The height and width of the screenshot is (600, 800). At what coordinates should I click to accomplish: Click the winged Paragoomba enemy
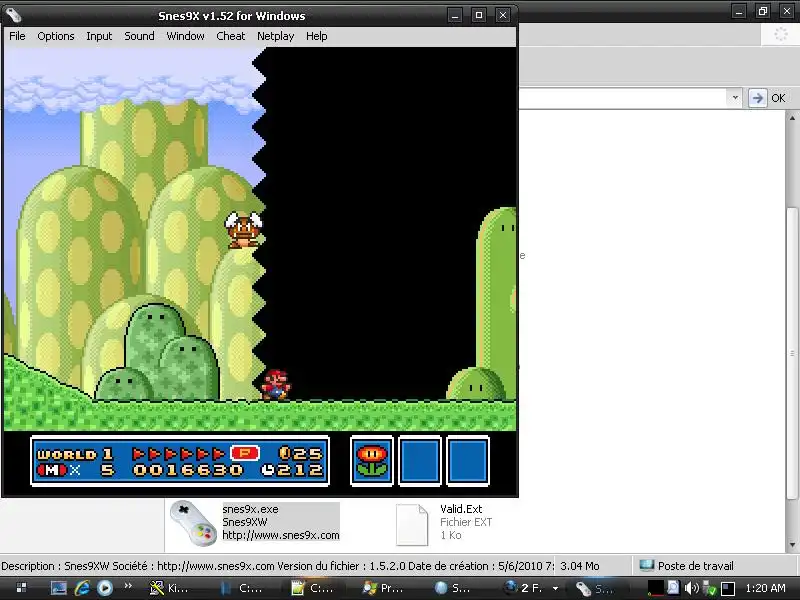[244, 230]
